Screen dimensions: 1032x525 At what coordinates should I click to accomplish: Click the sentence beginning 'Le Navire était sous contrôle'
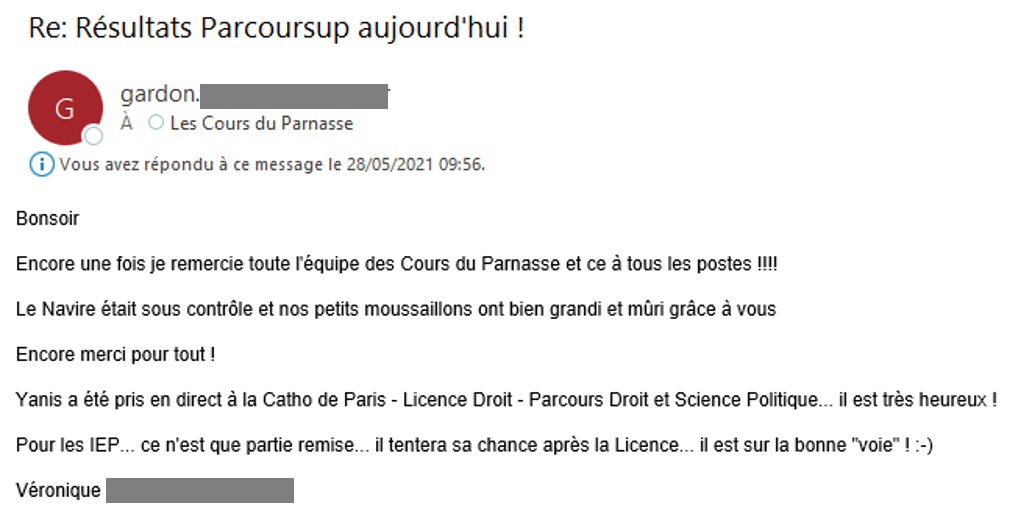click(396, 309)
